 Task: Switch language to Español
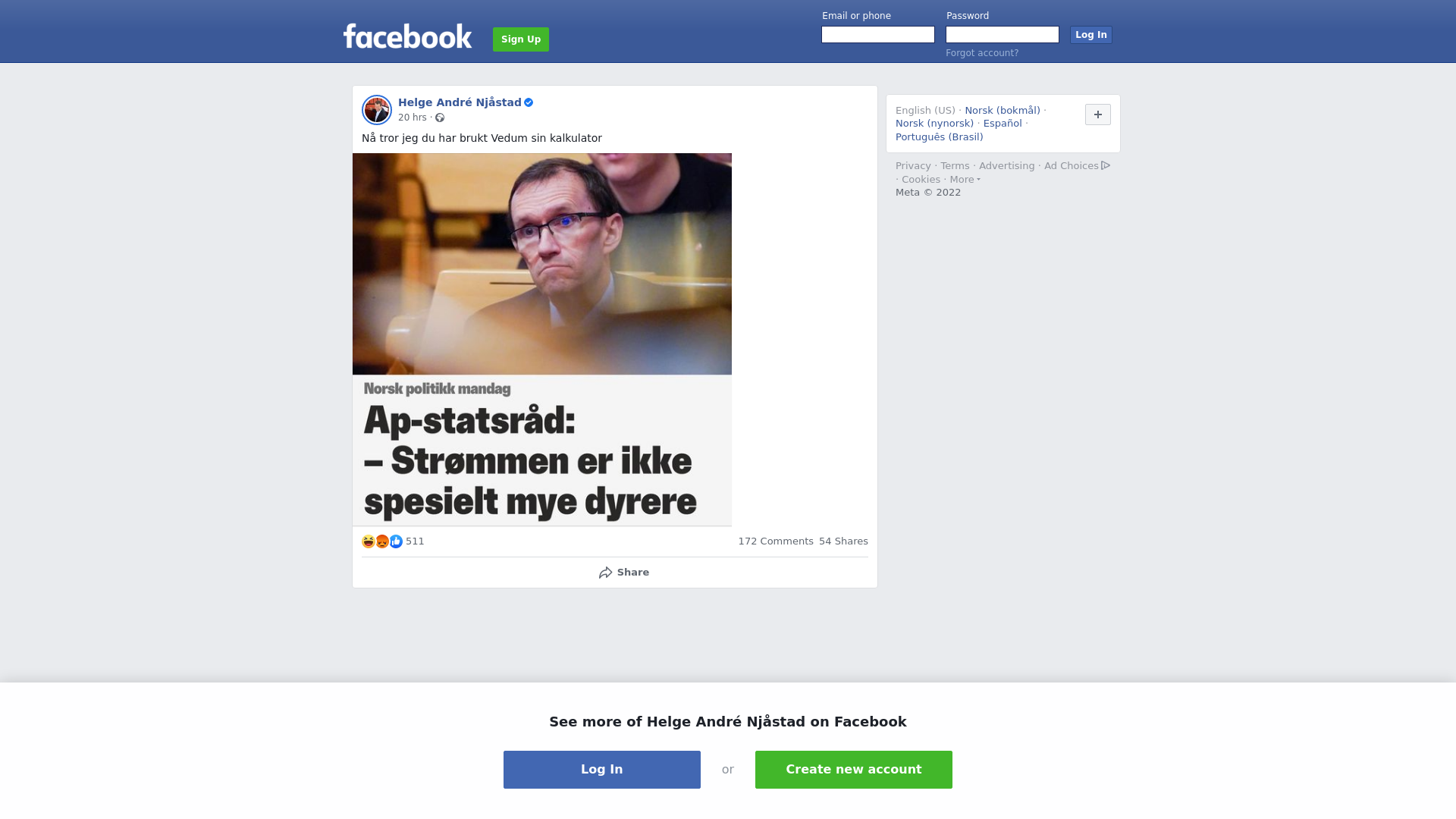point(1003,124)
